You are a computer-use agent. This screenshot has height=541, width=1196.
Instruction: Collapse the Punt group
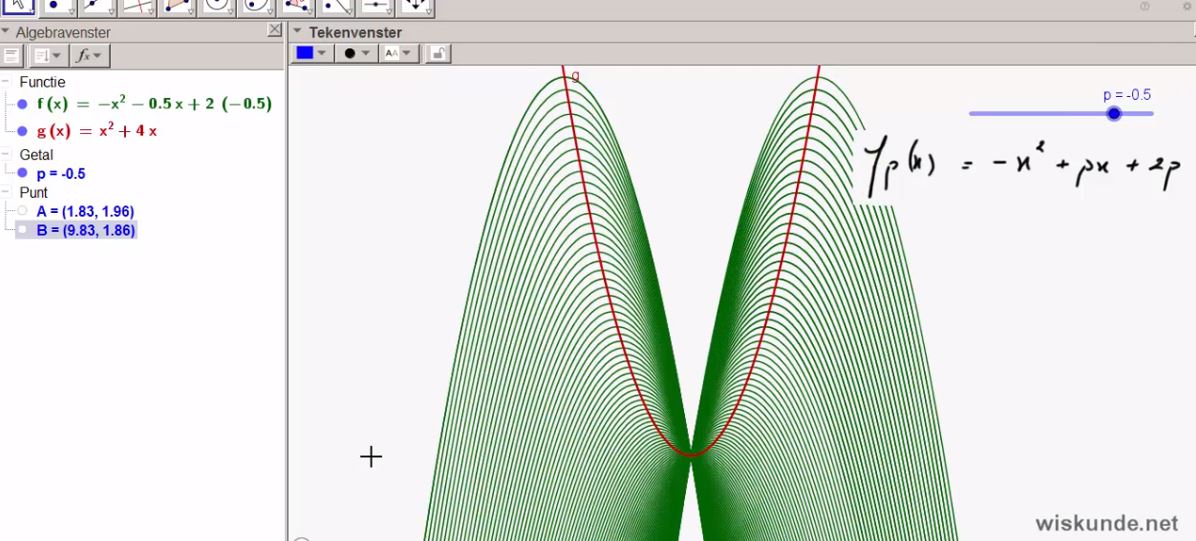pyautogui.click(x=5, y=192)
